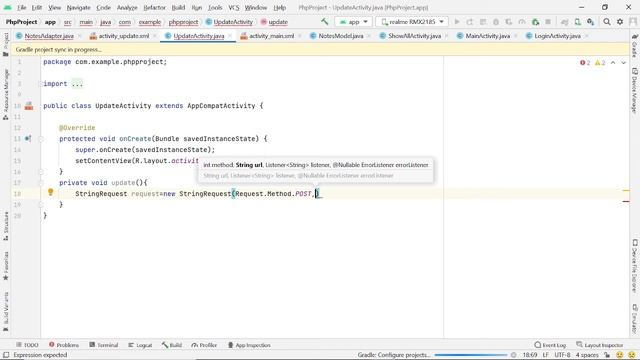Open the App Inspection tool window
Image resolution: width=640 pixels, height=360 pixels.
point(249,345)
